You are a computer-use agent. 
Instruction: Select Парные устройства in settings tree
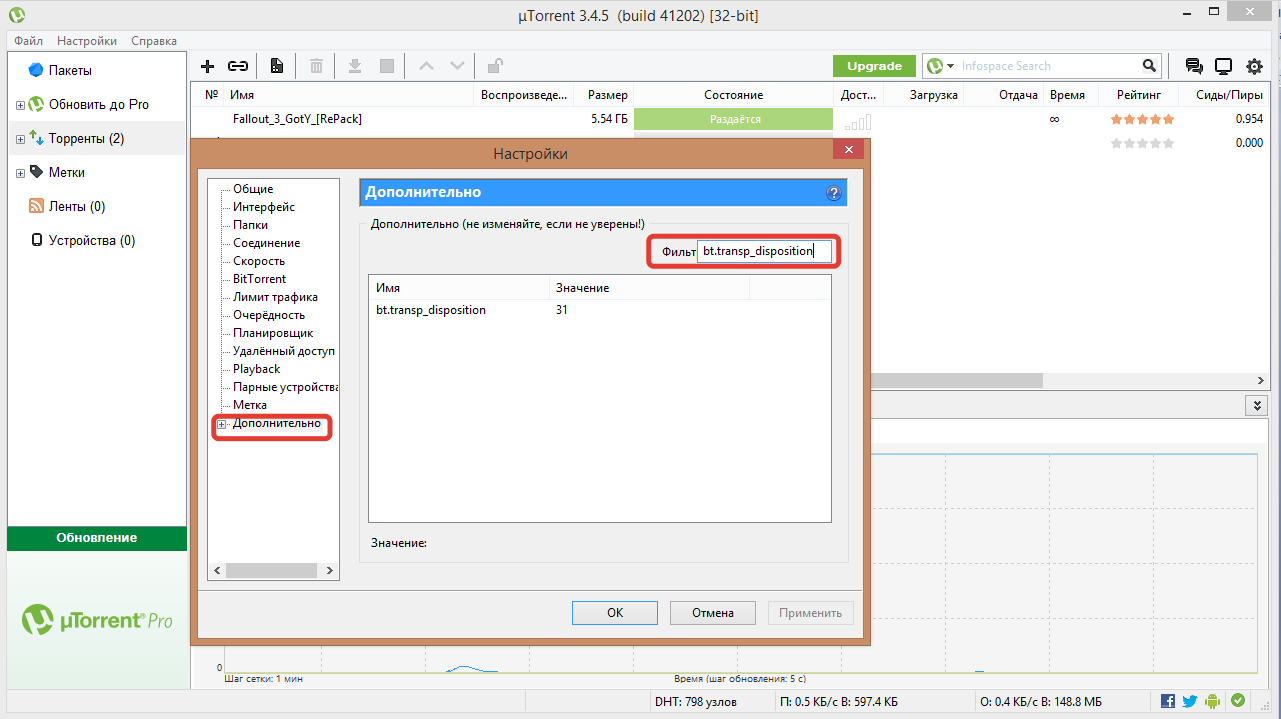[x=286, y=387]
